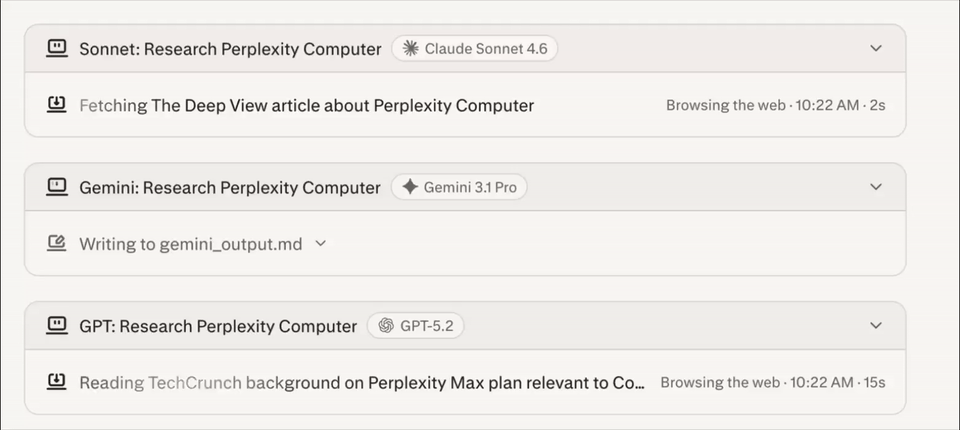Click the Gemini sparkle logo icon

(409, 187)
